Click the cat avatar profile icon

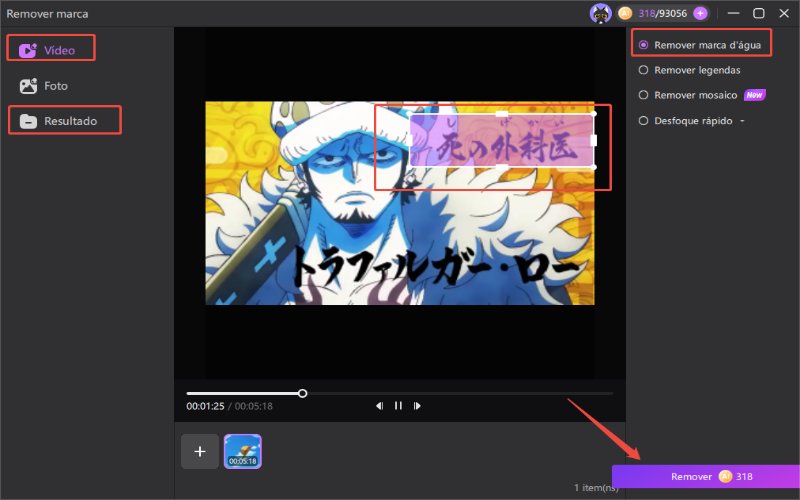point(601,13)
